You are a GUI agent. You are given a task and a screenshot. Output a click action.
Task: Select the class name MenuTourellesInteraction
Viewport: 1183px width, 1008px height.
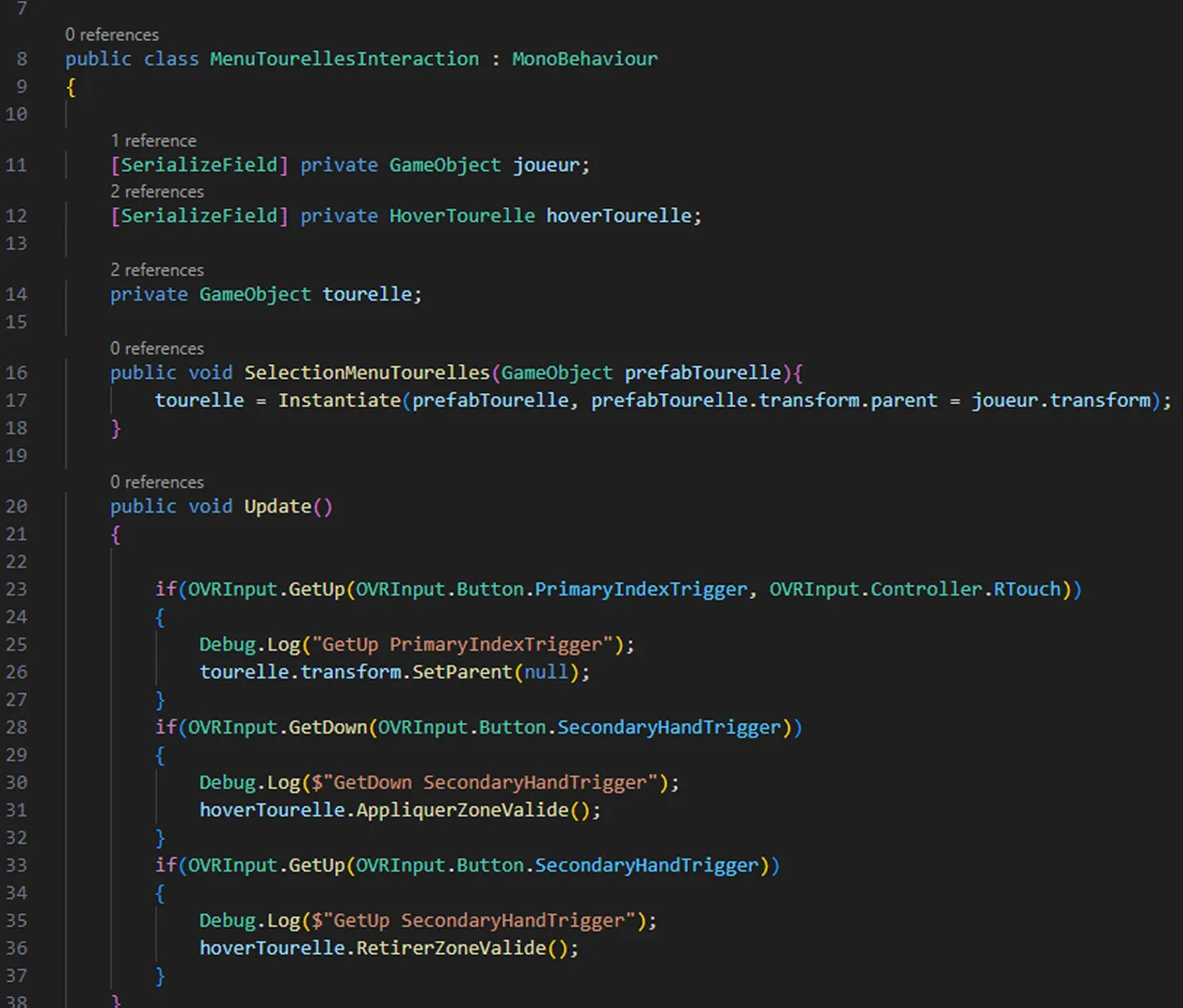344,58
